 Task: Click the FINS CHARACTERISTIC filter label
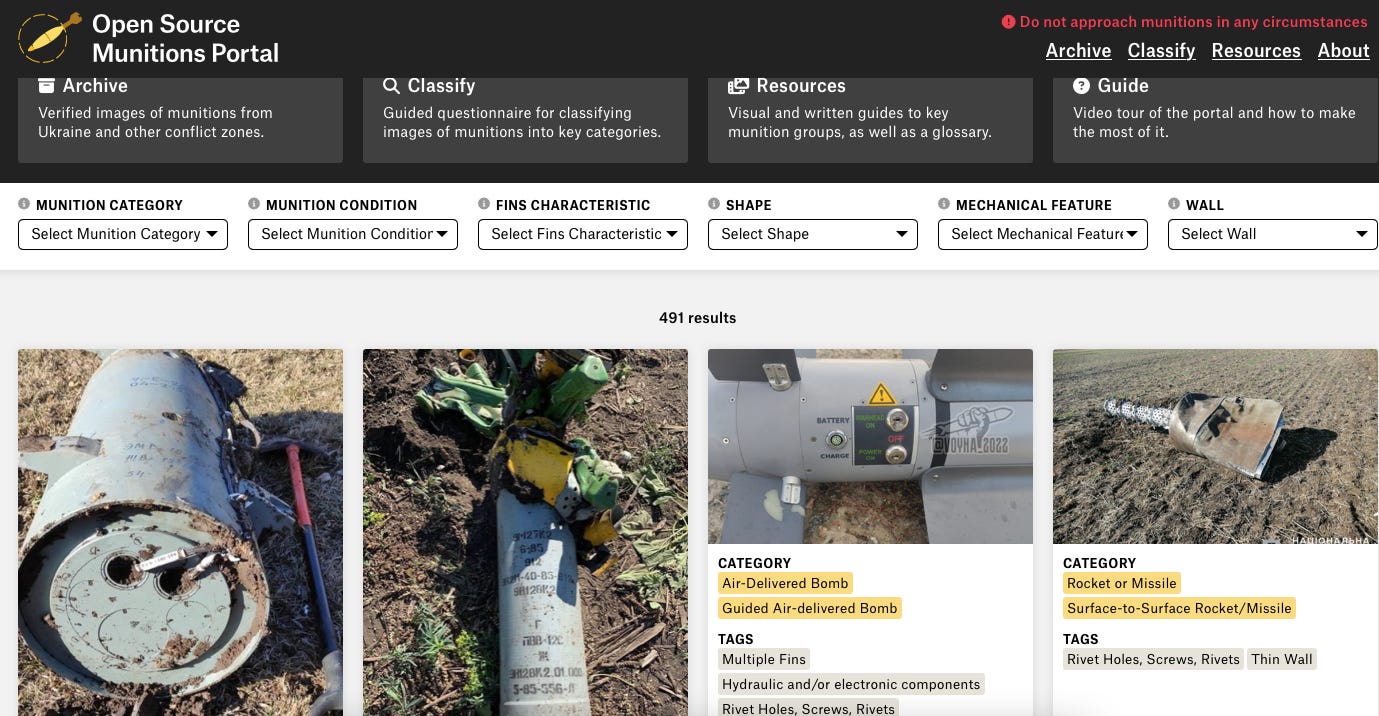coord(573,205)
